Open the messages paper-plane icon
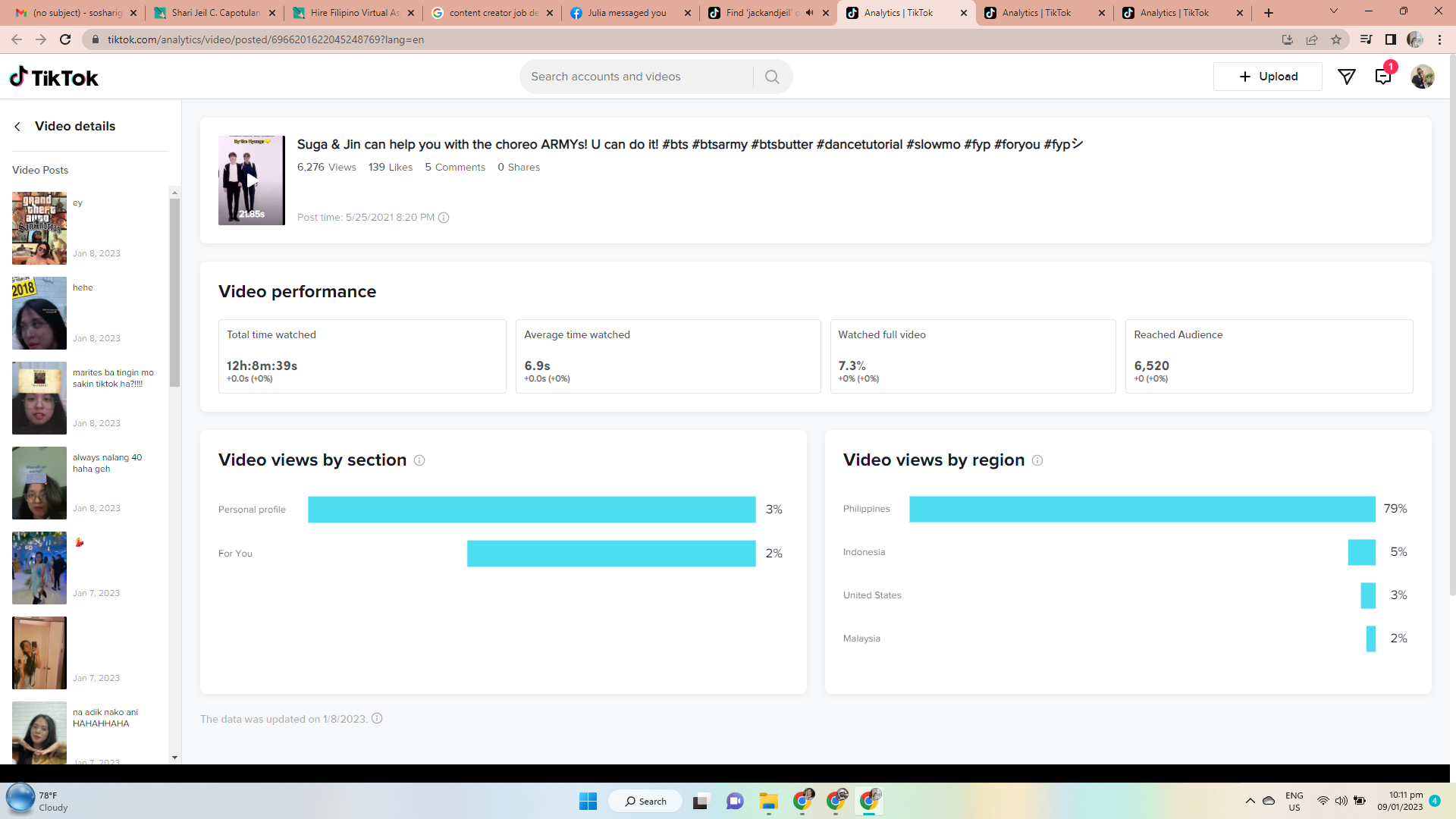Screen dimensions: 1456x819 1346,77
